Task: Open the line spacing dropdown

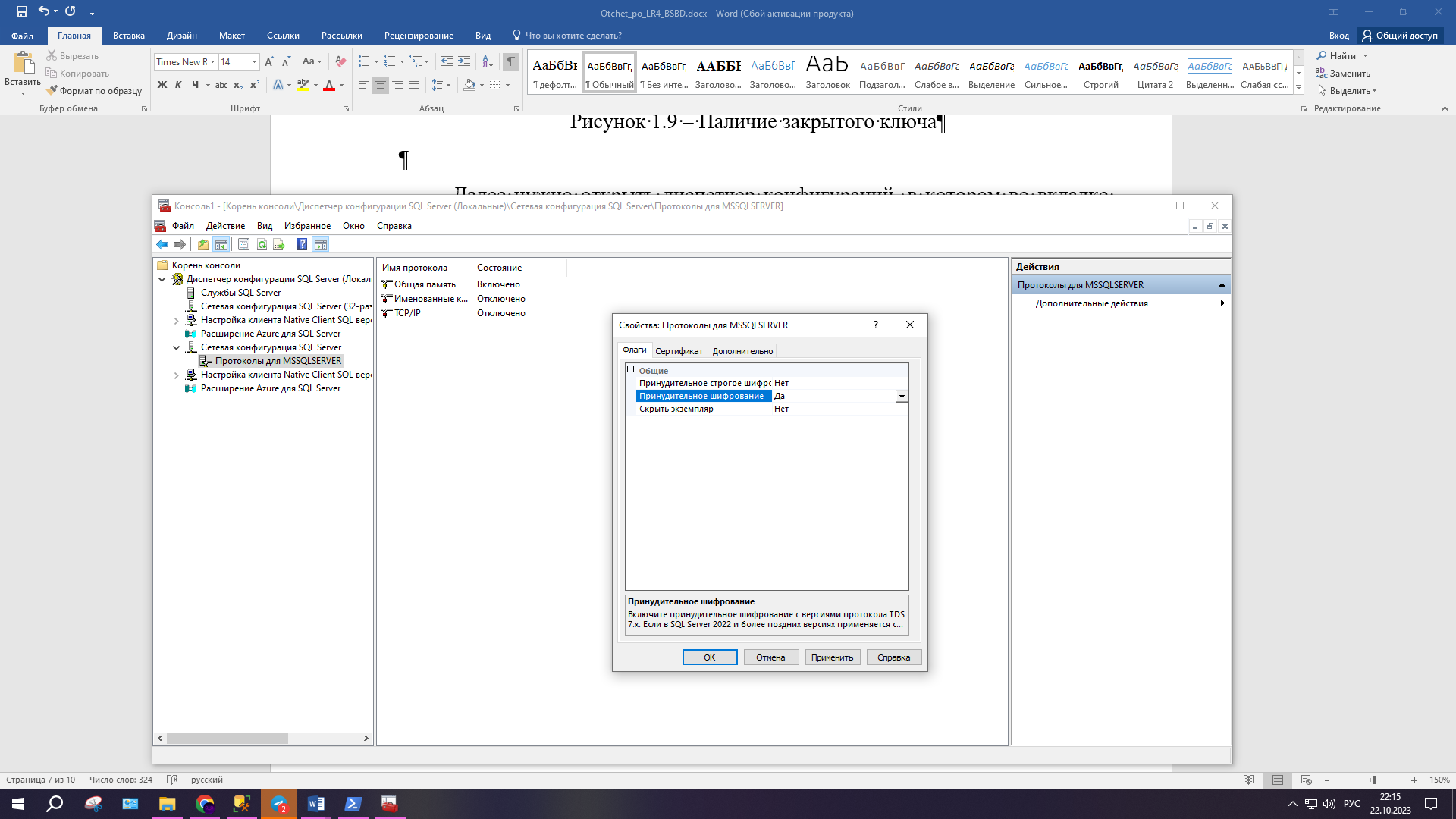Action: [440, 85]
